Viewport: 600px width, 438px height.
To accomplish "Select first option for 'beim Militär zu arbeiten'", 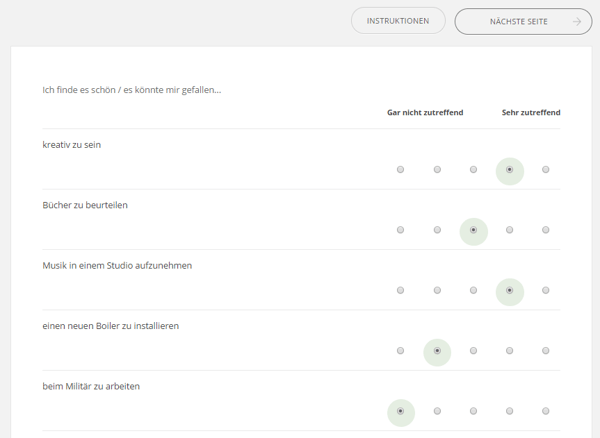I will (400, 411).
